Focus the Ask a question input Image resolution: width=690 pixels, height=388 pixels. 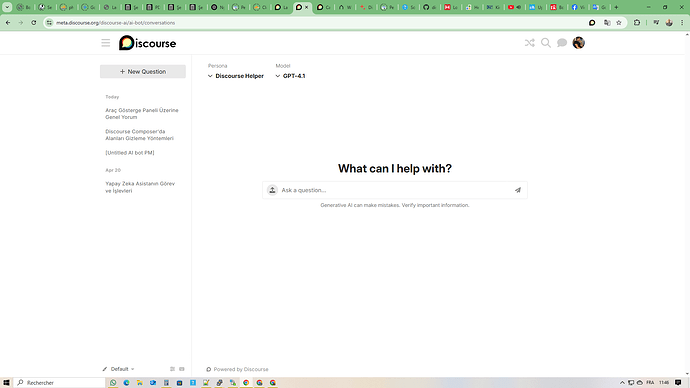(x=395, y=190)
